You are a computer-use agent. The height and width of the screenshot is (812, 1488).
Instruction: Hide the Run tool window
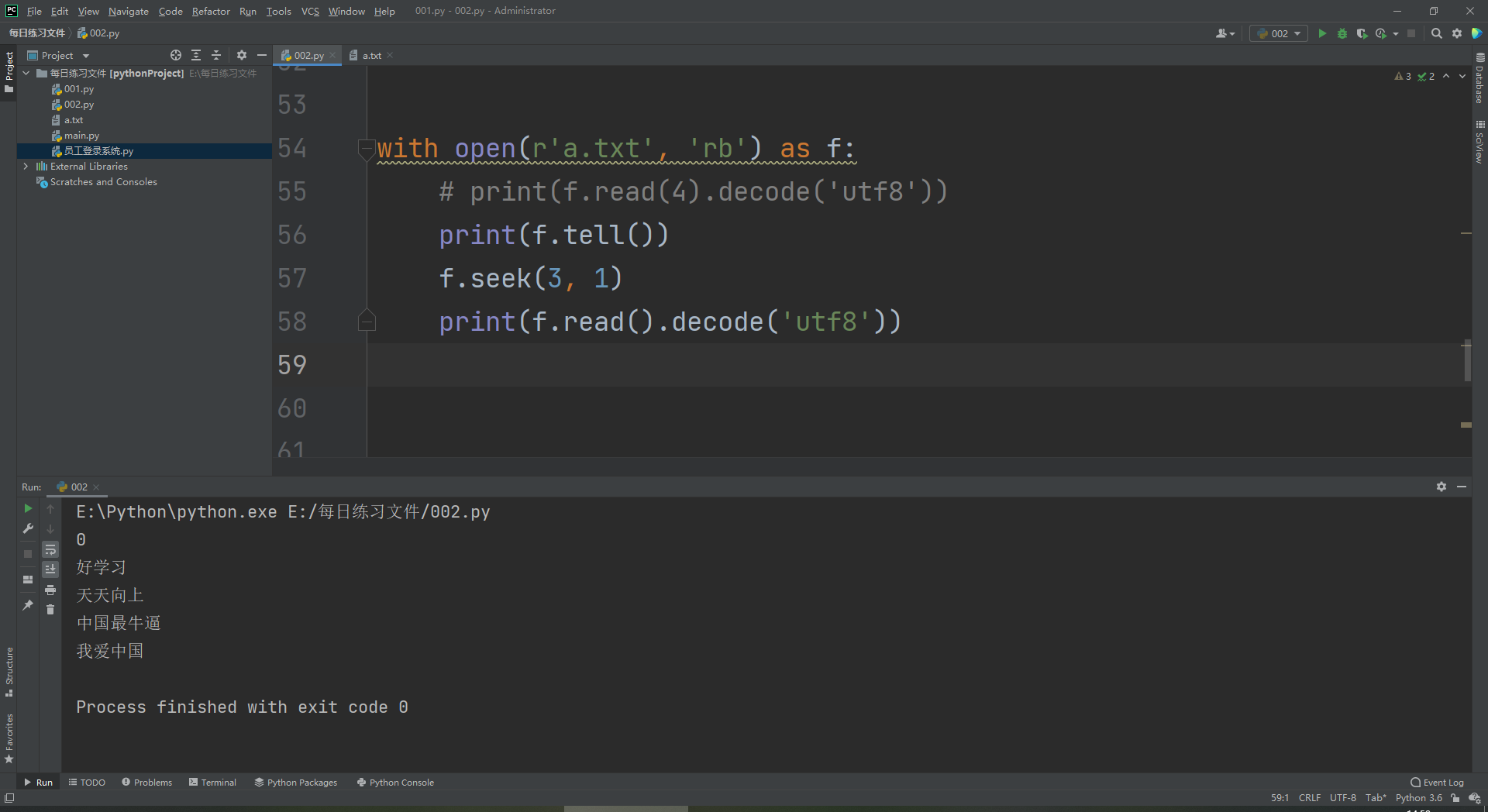pyautogui.click(x=1462, y=487)
